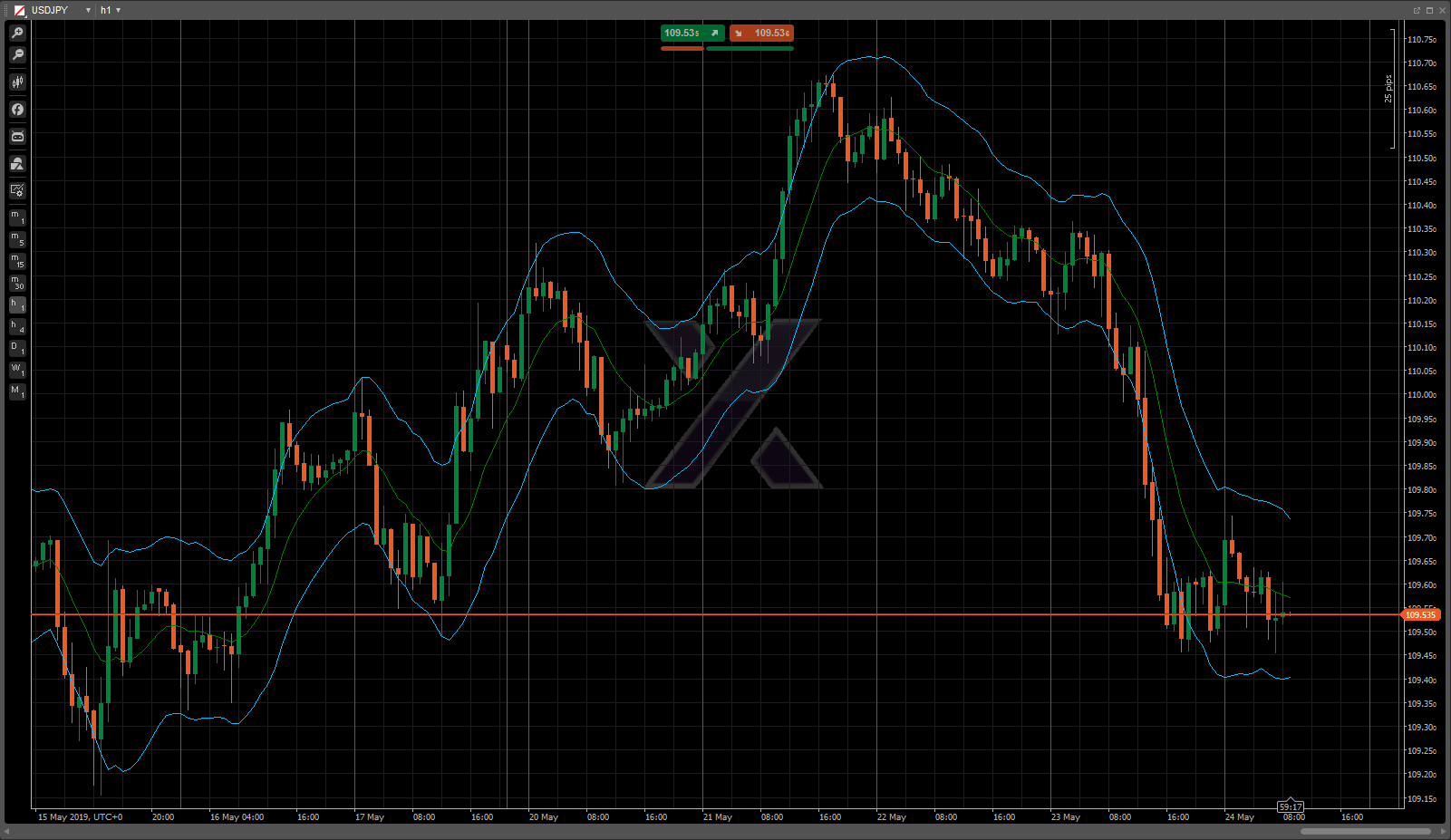The height and width of the screenshot is (840, 1451).
Task: Click the zoom in magnifier icon
Action: coord(17,33)
